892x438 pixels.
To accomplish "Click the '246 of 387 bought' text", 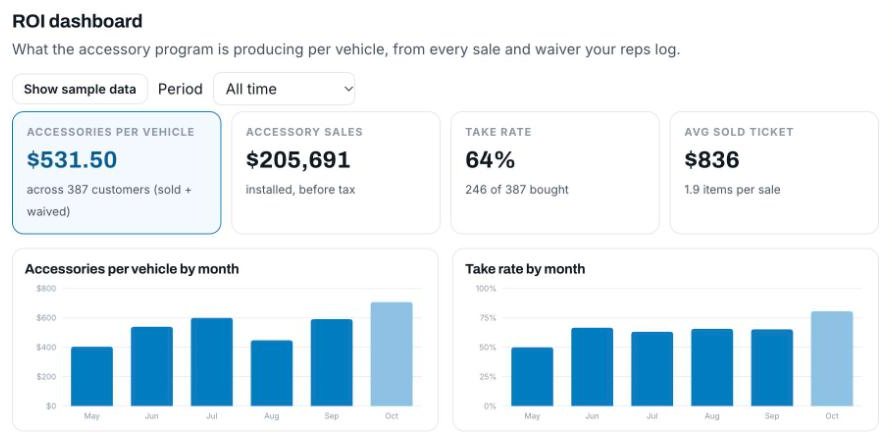I will coord(517,189).
